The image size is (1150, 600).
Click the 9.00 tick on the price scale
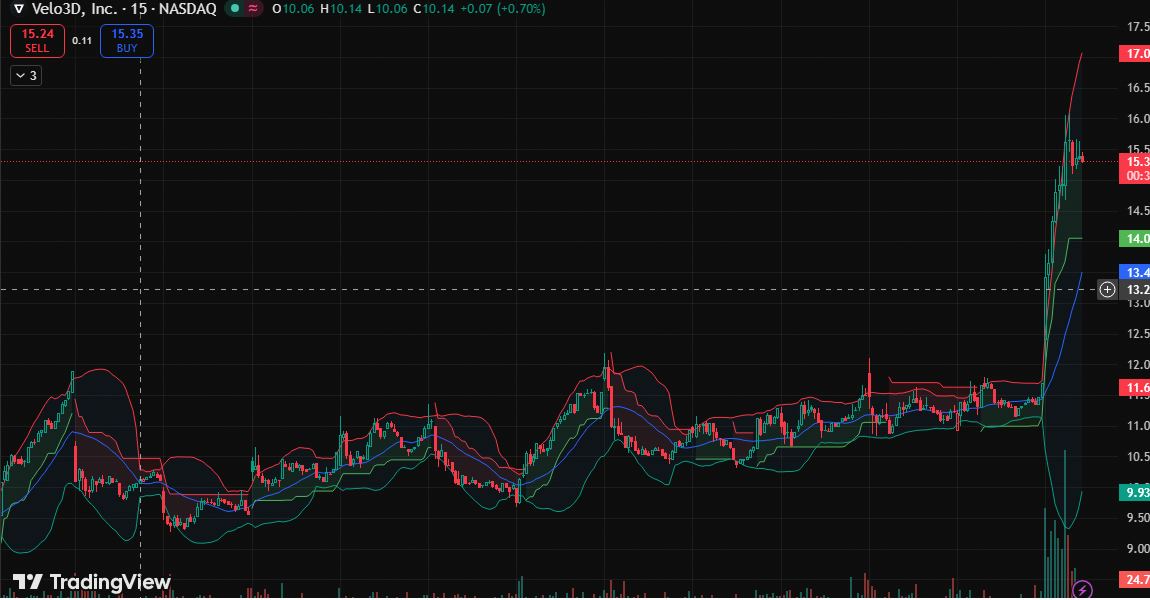pyautogui.click(x=1138, y=549)
